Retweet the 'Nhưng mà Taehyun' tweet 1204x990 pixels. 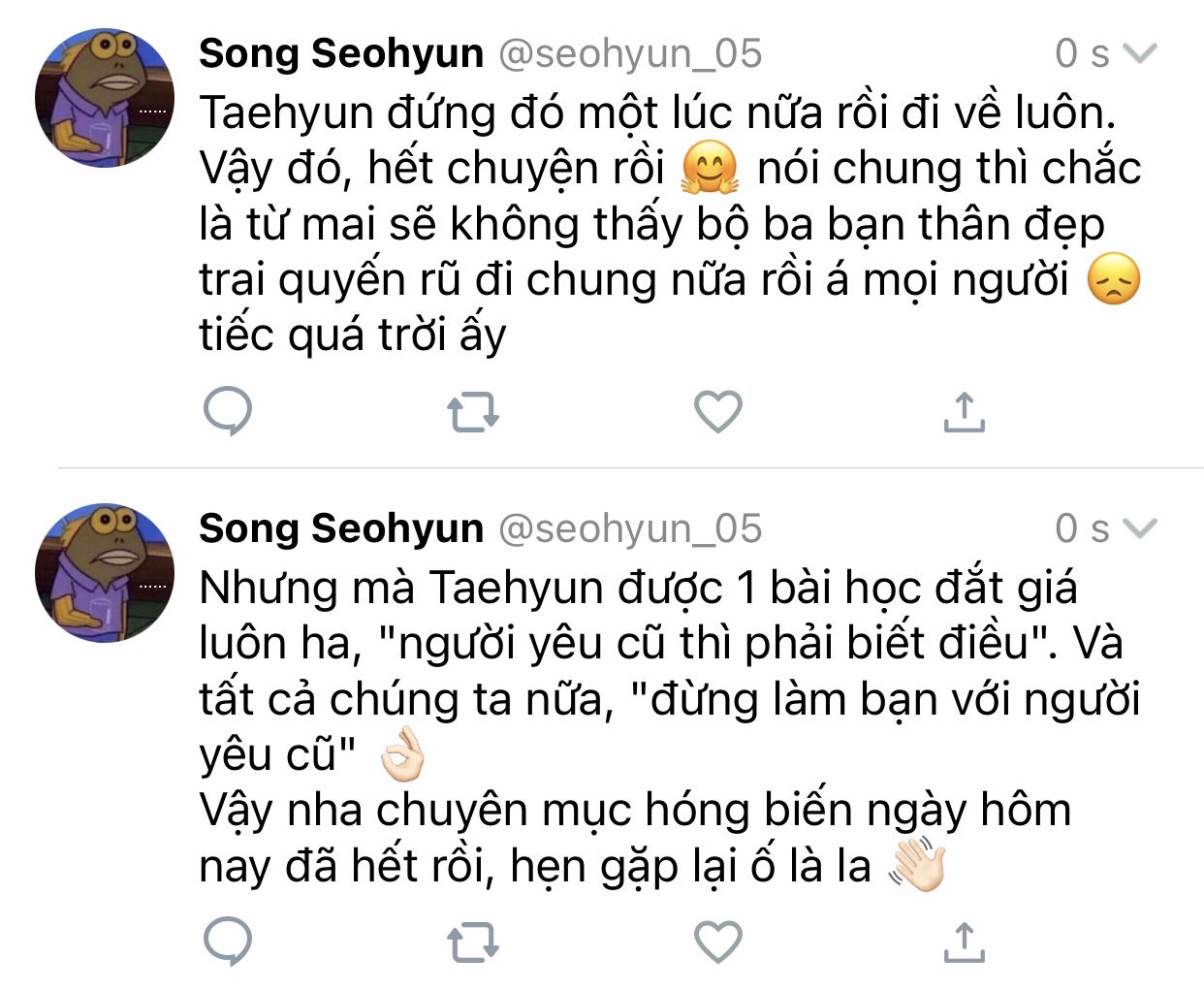(473, 941)
